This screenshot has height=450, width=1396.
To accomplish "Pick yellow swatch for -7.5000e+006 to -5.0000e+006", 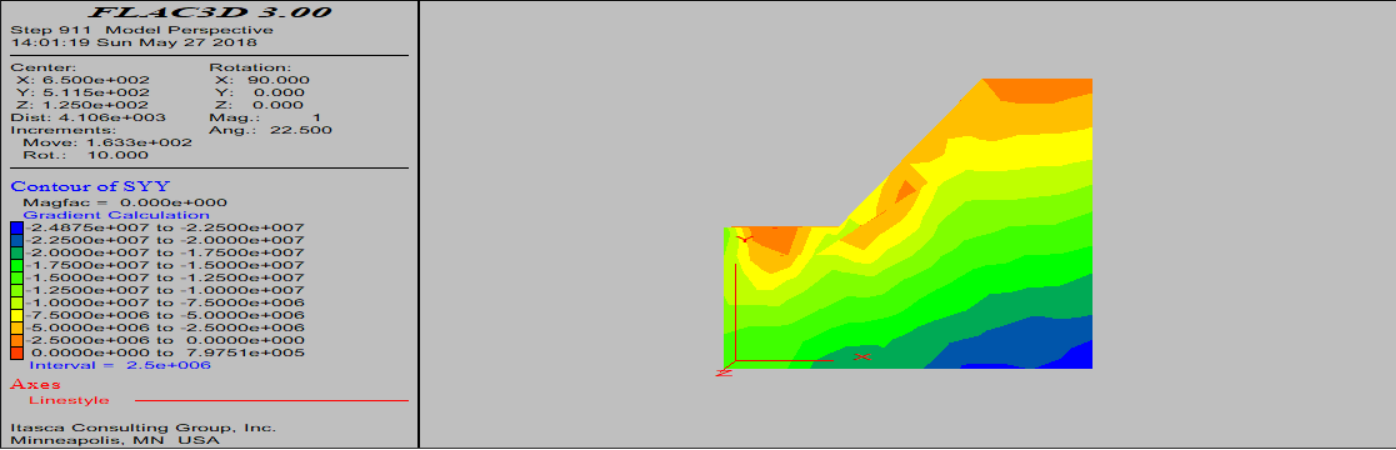I will click(x=15, y=315).
